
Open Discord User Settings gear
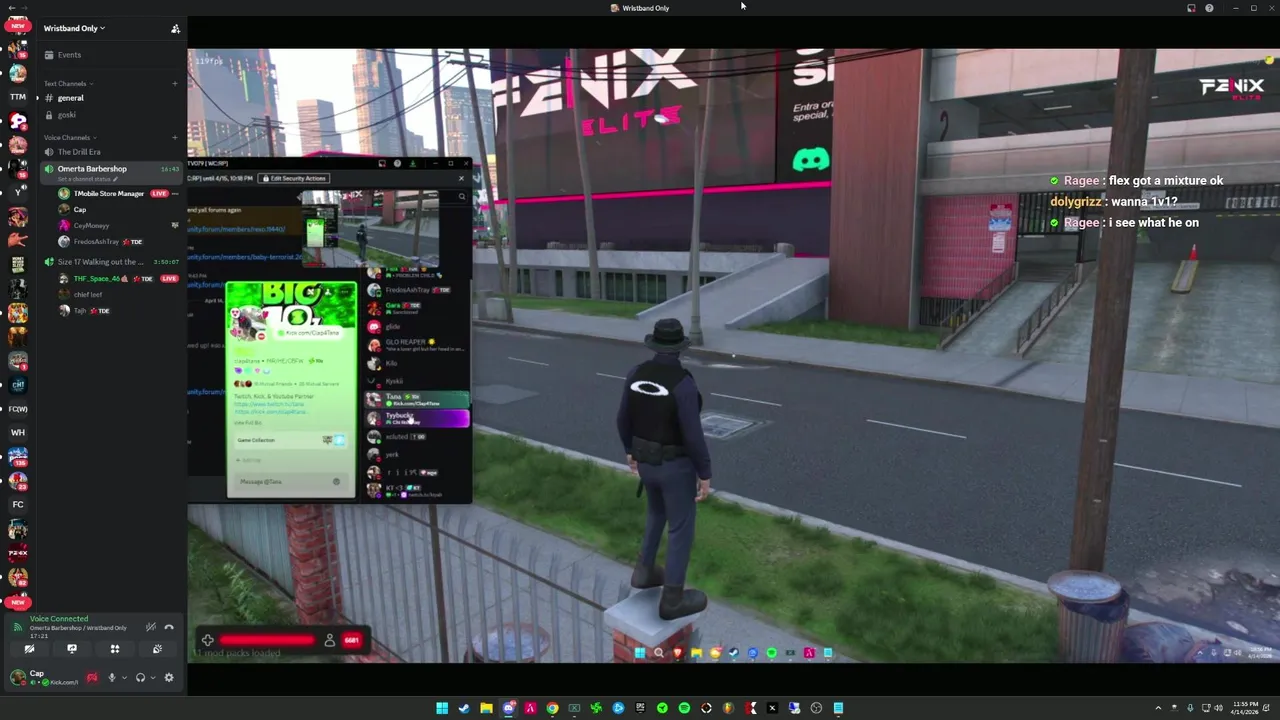pyautogui.click(x=169, y=677)
